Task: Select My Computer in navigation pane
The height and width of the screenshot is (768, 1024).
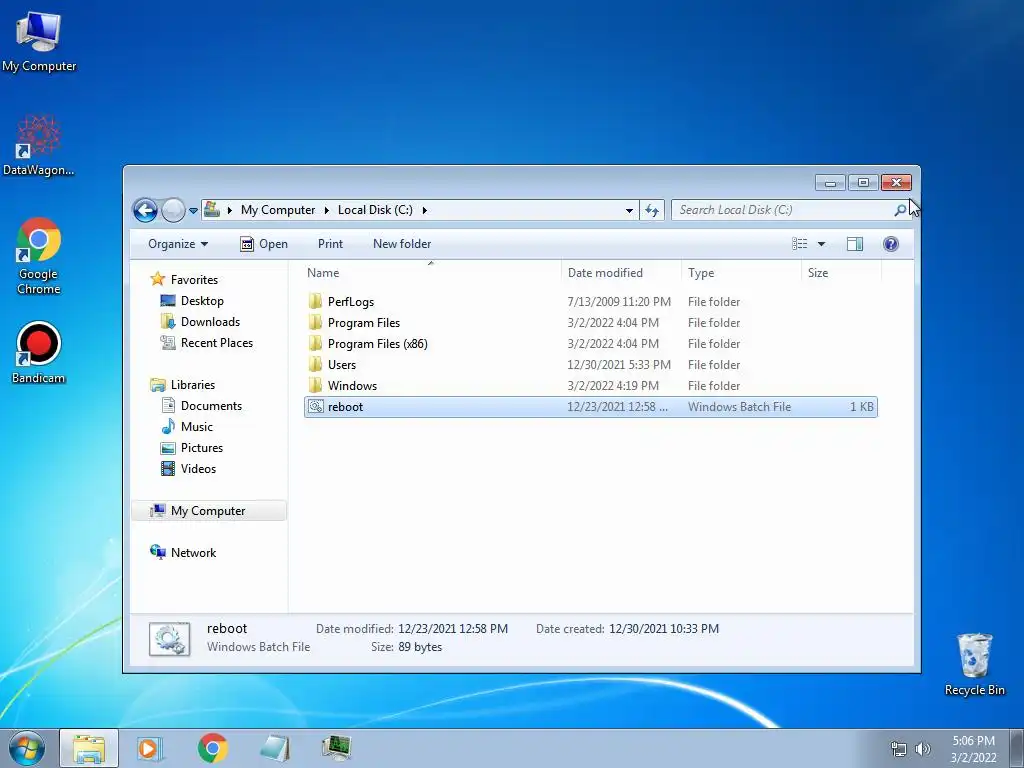Action: [209, 511]
